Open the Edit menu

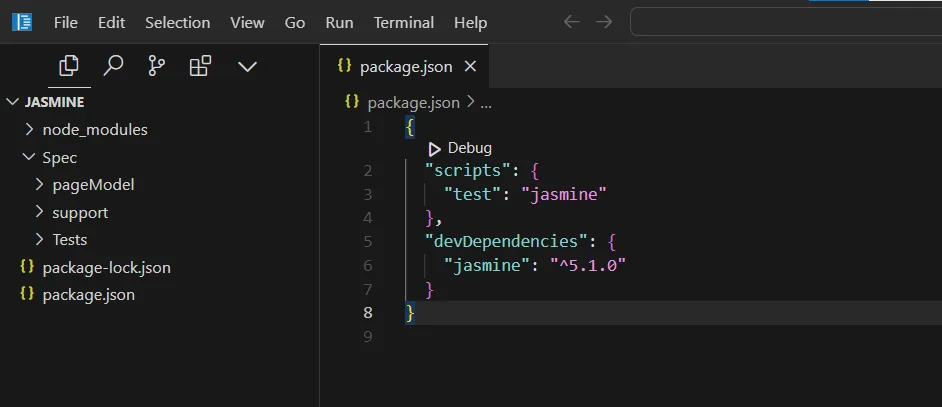click(111, 23)
